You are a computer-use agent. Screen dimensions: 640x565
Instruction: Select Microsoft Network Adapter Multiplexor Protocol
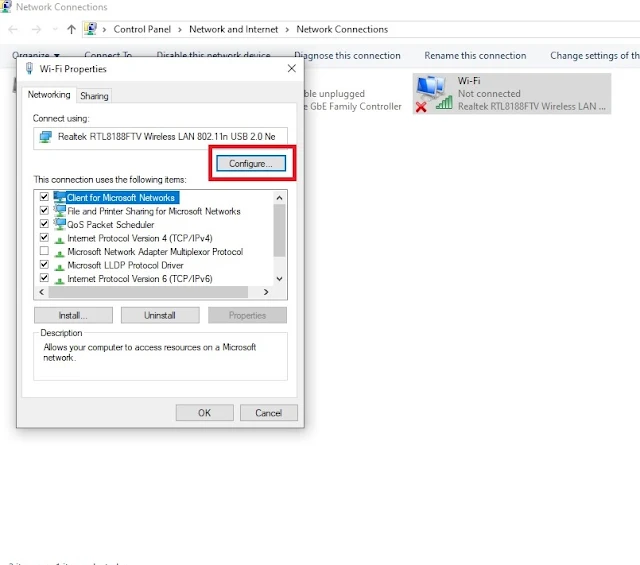(x=155, y=251)
